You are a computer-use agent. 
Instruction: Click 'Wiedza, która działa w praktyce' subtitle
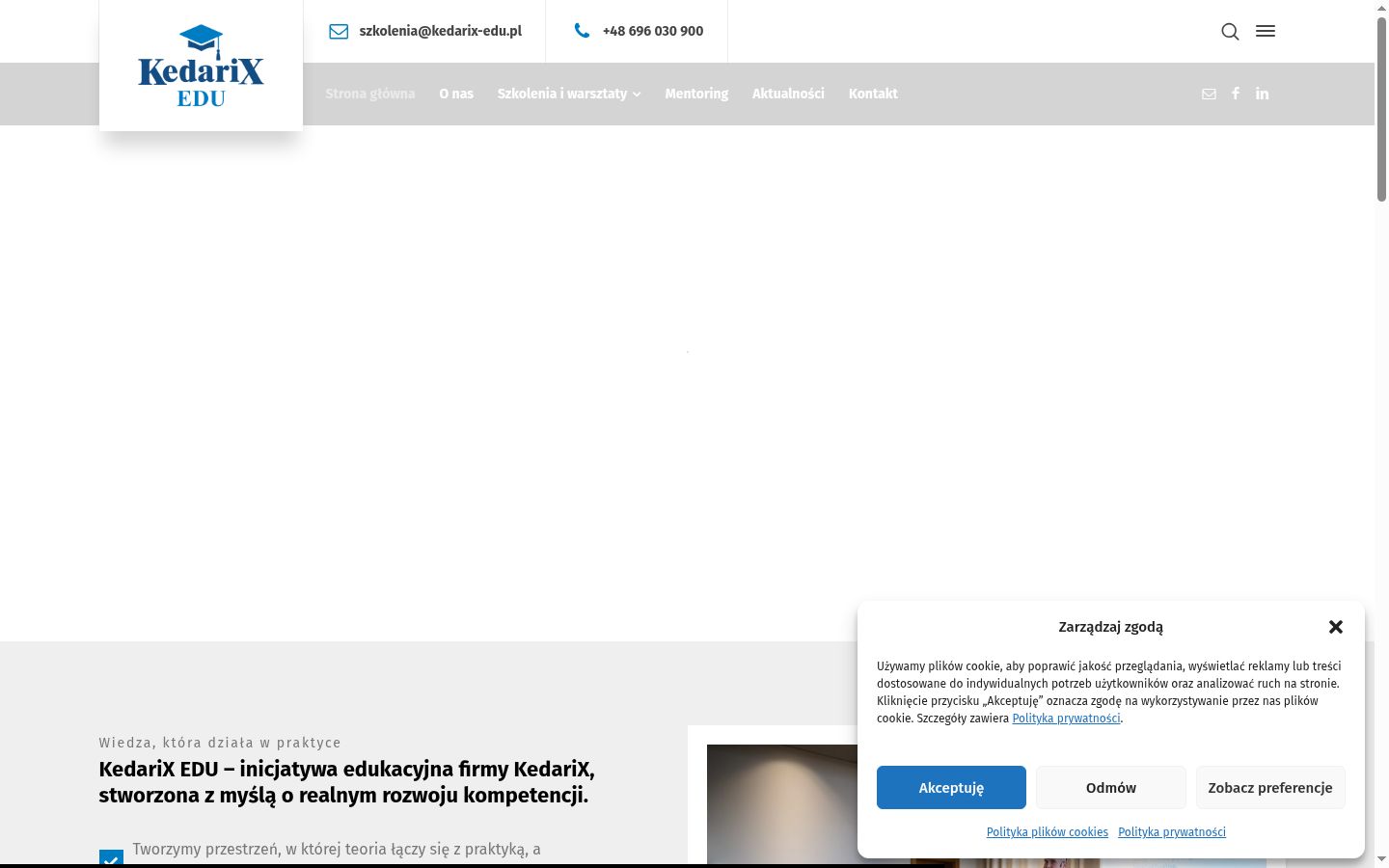(x=220, y=743)
